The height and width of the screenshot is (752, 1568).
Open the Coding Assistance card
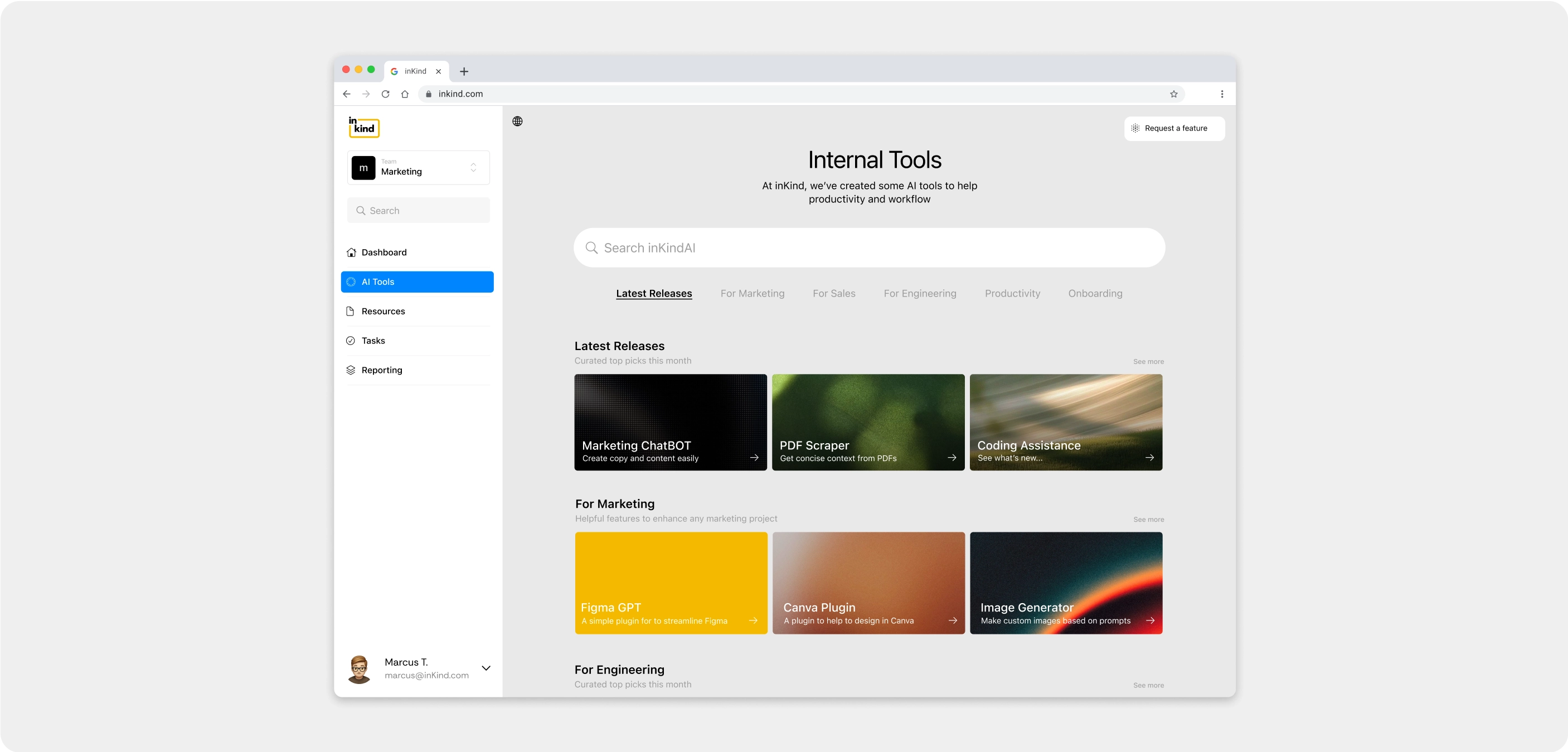1066,422
